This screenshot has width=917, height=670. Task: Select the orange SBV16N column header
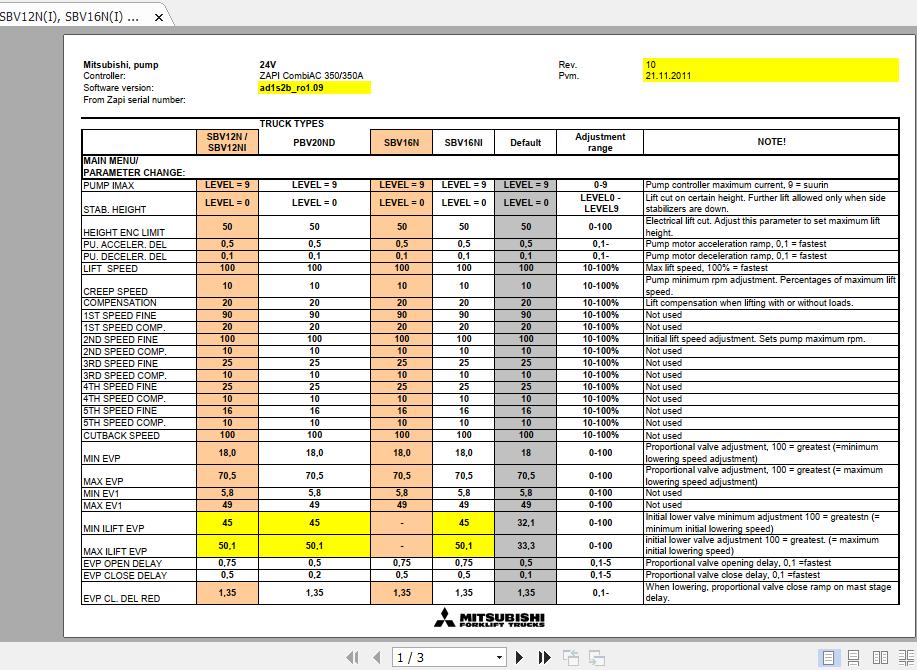401,142
